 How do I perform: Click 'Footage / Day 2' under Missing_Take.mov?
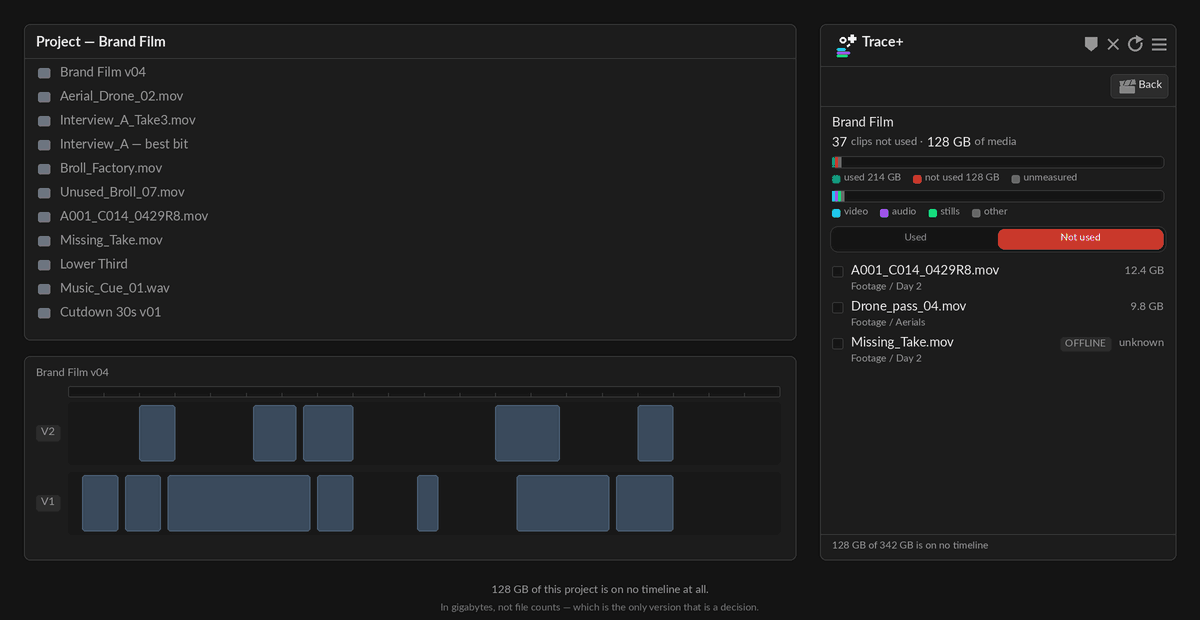pyautogui.click(x=886, y=358)
